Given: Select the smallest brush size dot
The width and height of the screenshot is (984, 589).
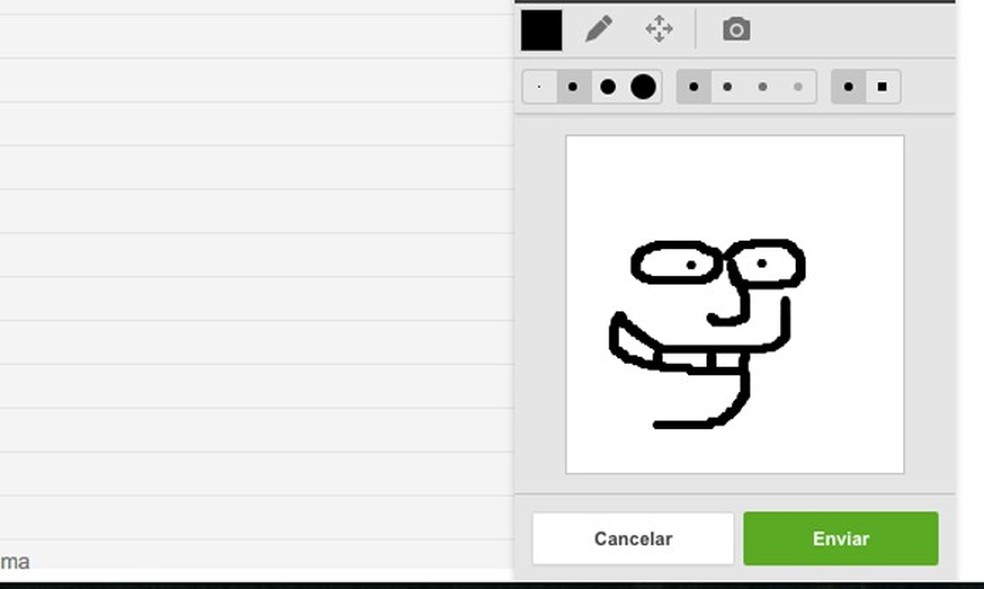Looking at the screenshot, I should [538, 87].
